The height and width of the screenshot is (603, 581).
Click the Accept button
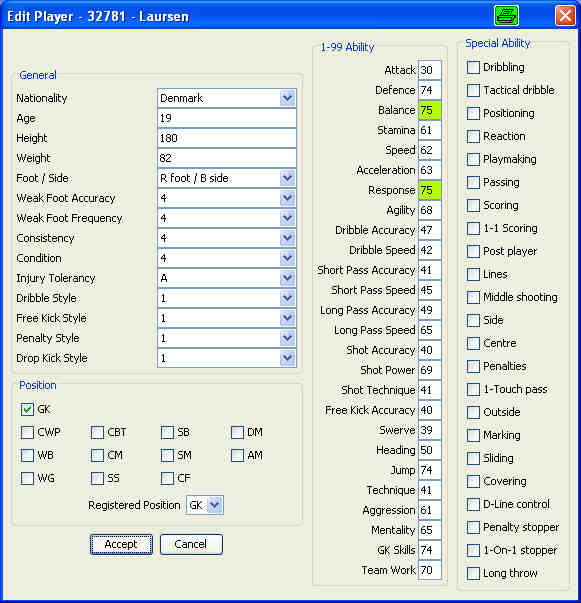pos(121,544)
